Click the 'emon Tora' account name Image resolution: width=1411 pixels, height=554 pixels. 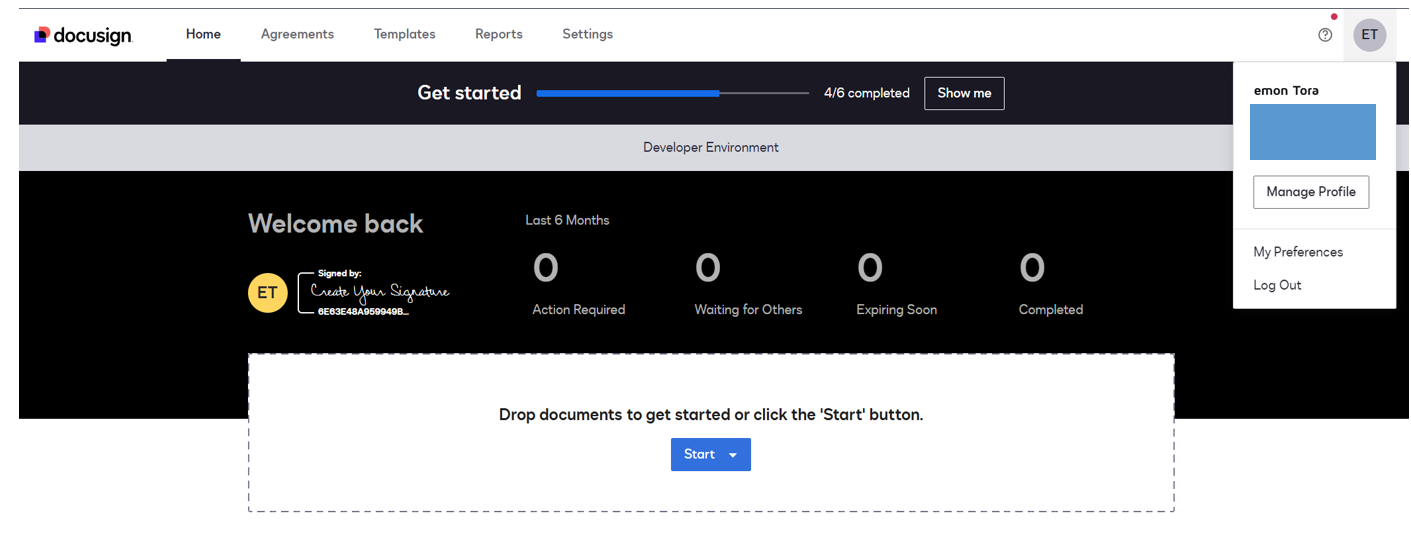click(1286, 90)
